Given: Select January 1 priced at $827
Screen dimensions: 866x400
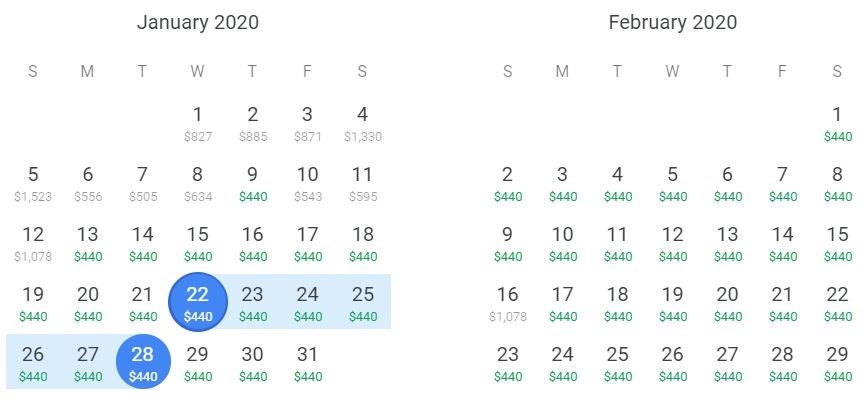Looking at the screenshot, I should tap(198, 123).
